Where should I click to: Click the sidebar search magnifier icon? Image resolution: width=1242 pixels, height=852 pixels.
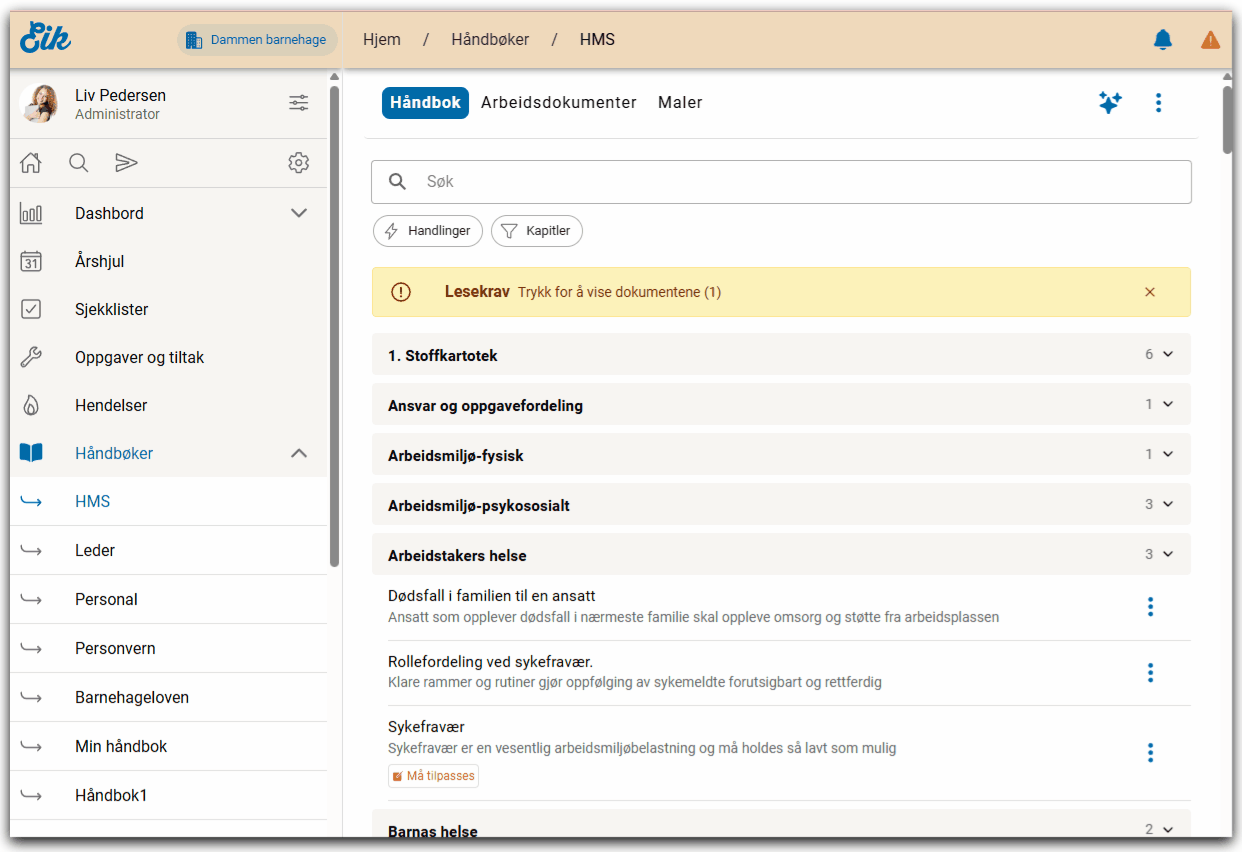click(79, 163)
